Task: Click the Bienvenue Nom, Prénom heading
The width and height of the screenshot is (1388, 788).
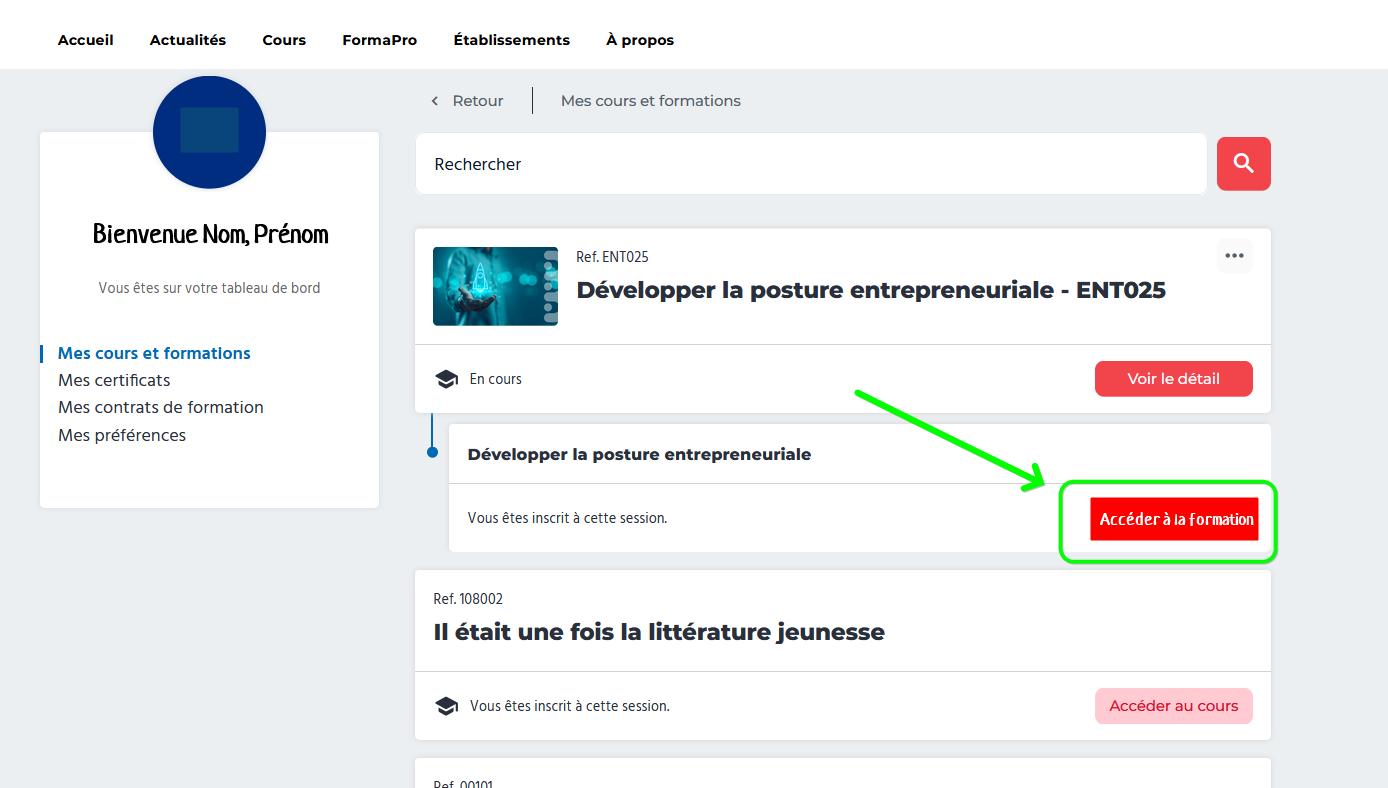Action: [210, 234]
